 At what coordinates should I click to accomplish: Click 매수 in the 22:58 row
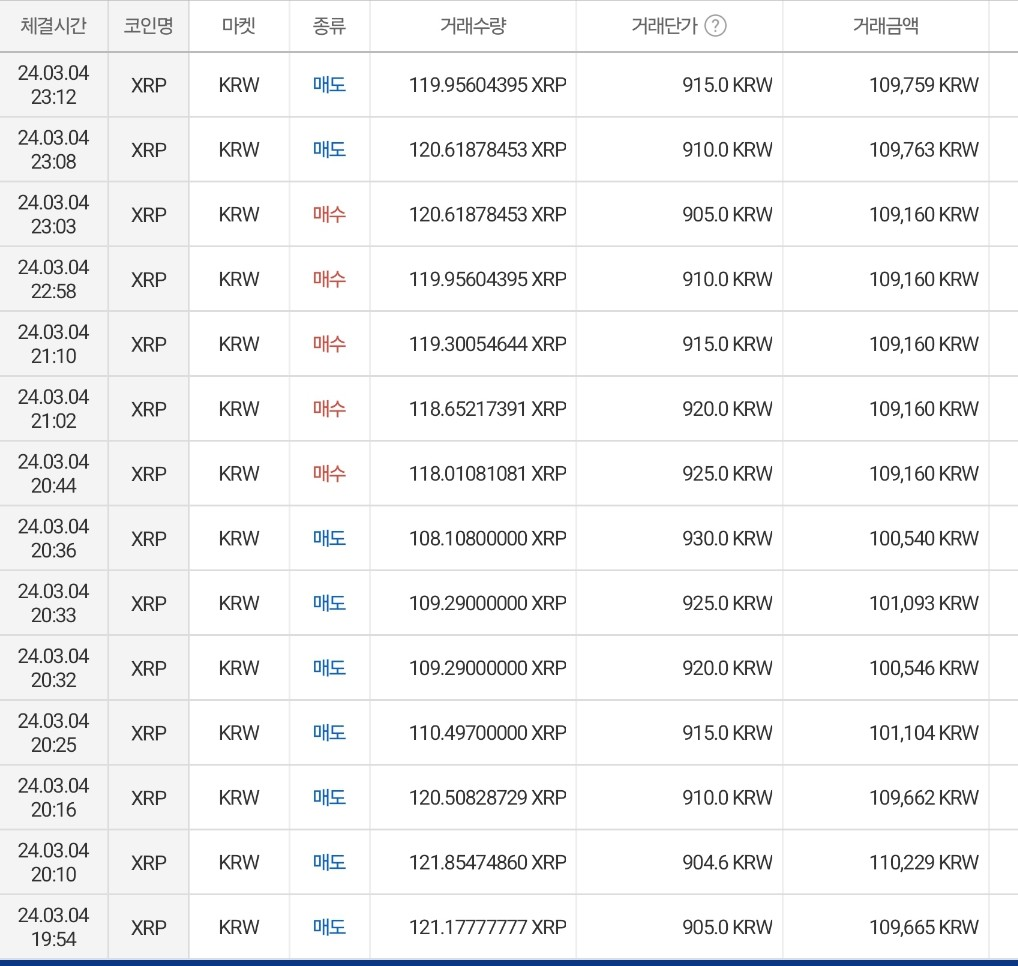(x=329, y=279)
